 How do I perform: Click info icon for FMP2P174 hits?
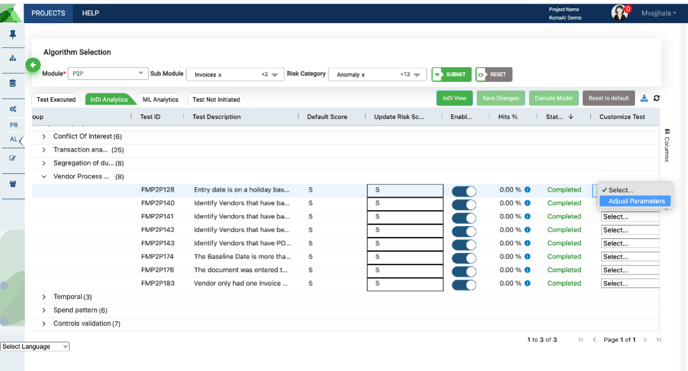527,257
